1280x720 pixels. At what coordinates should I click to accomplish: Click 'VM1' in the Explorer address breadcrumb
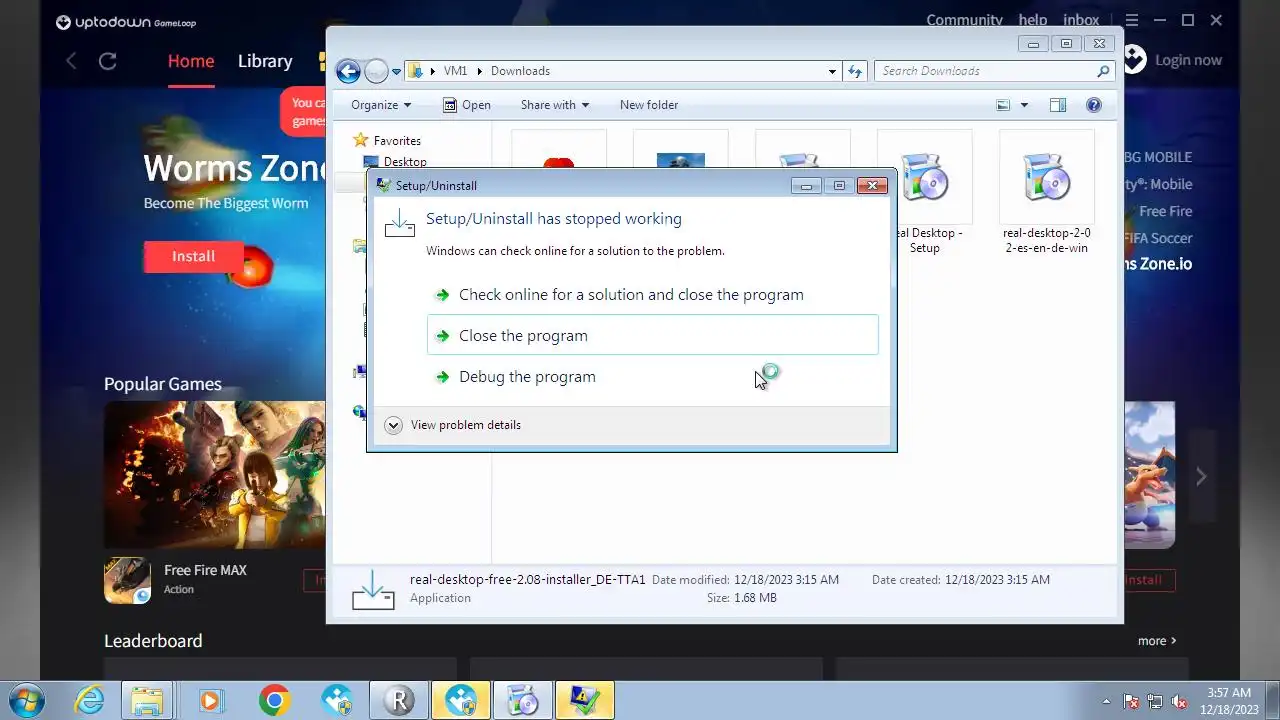455,71
